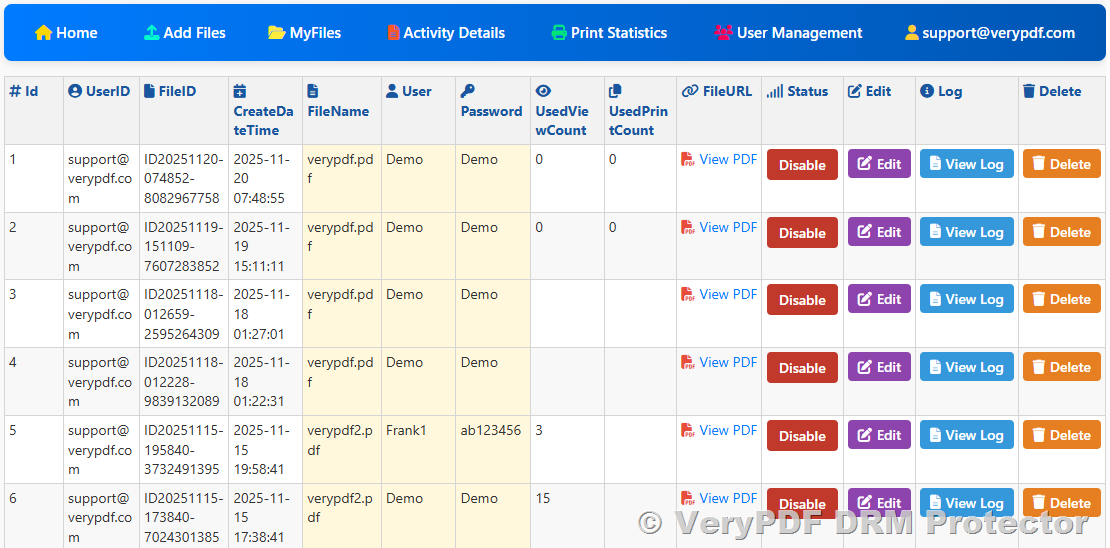The height and width of the screenshot is (548, 1110).
Task: Click the User Management people icon
Action: 723,33
